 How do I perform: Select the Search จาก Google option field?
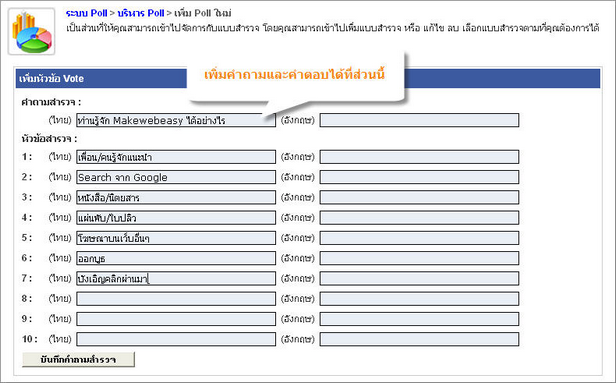[x=176, y=177]
